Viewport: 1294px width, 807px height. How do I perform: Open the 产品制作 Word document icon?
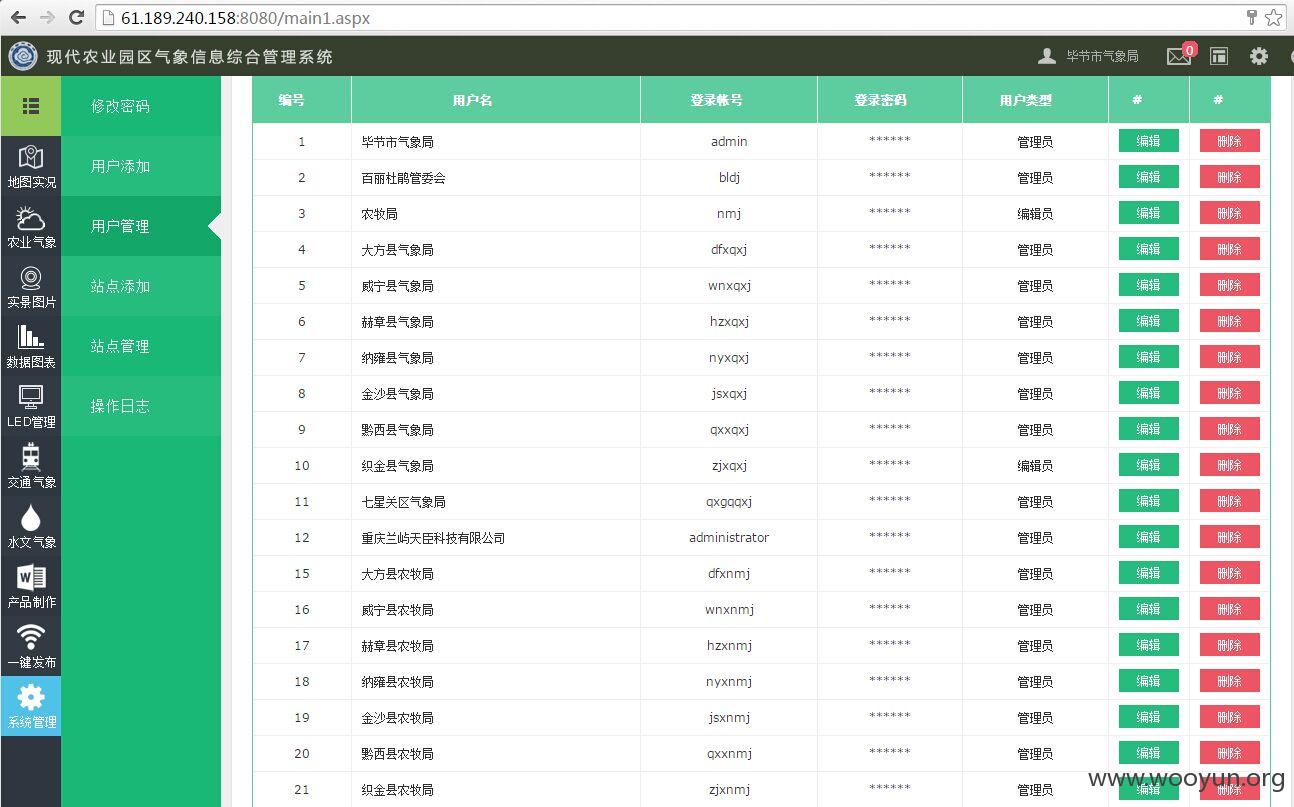pos(31,586)
